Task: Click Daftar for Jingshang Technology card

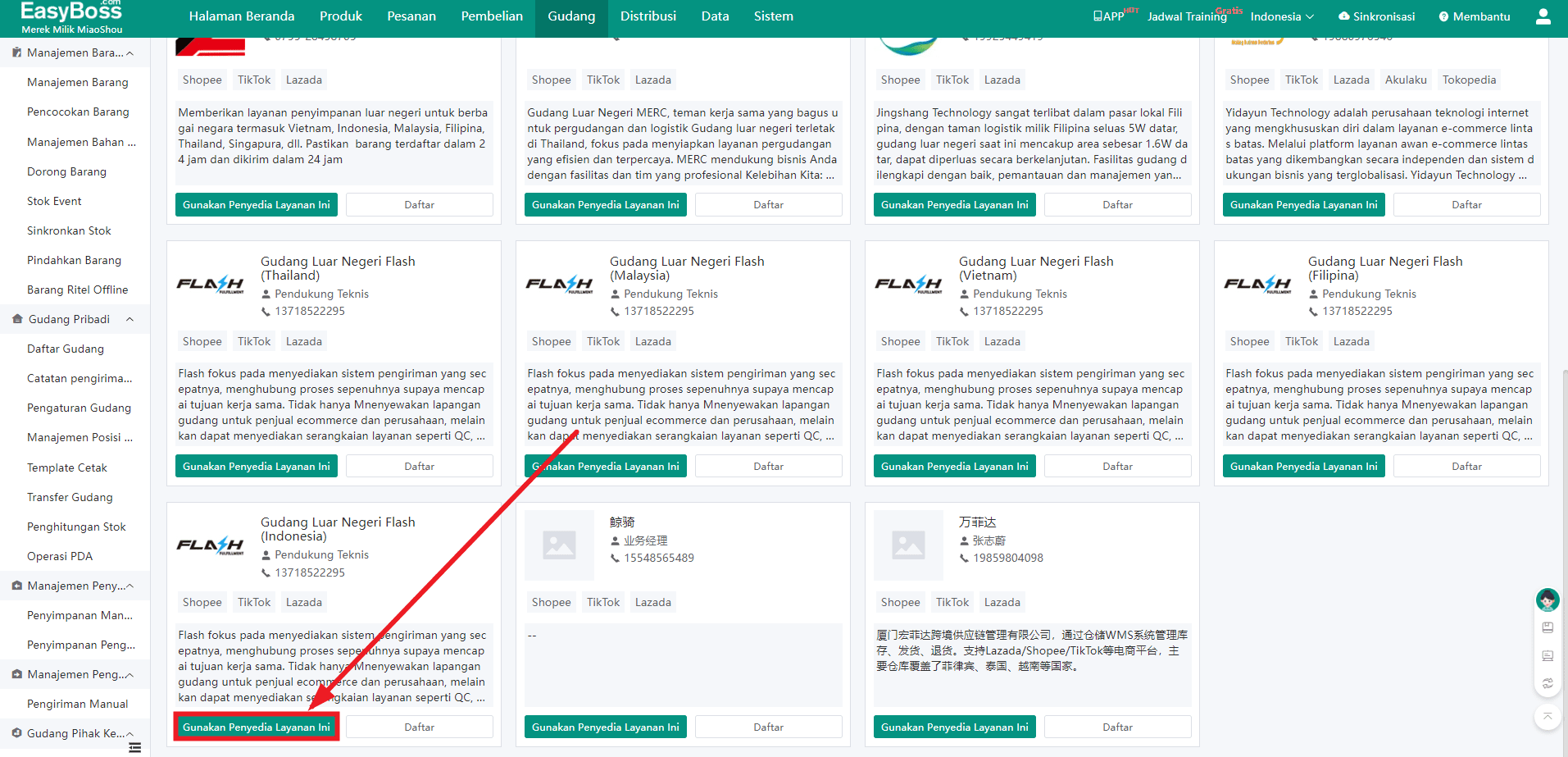Action: (1118, 204)
